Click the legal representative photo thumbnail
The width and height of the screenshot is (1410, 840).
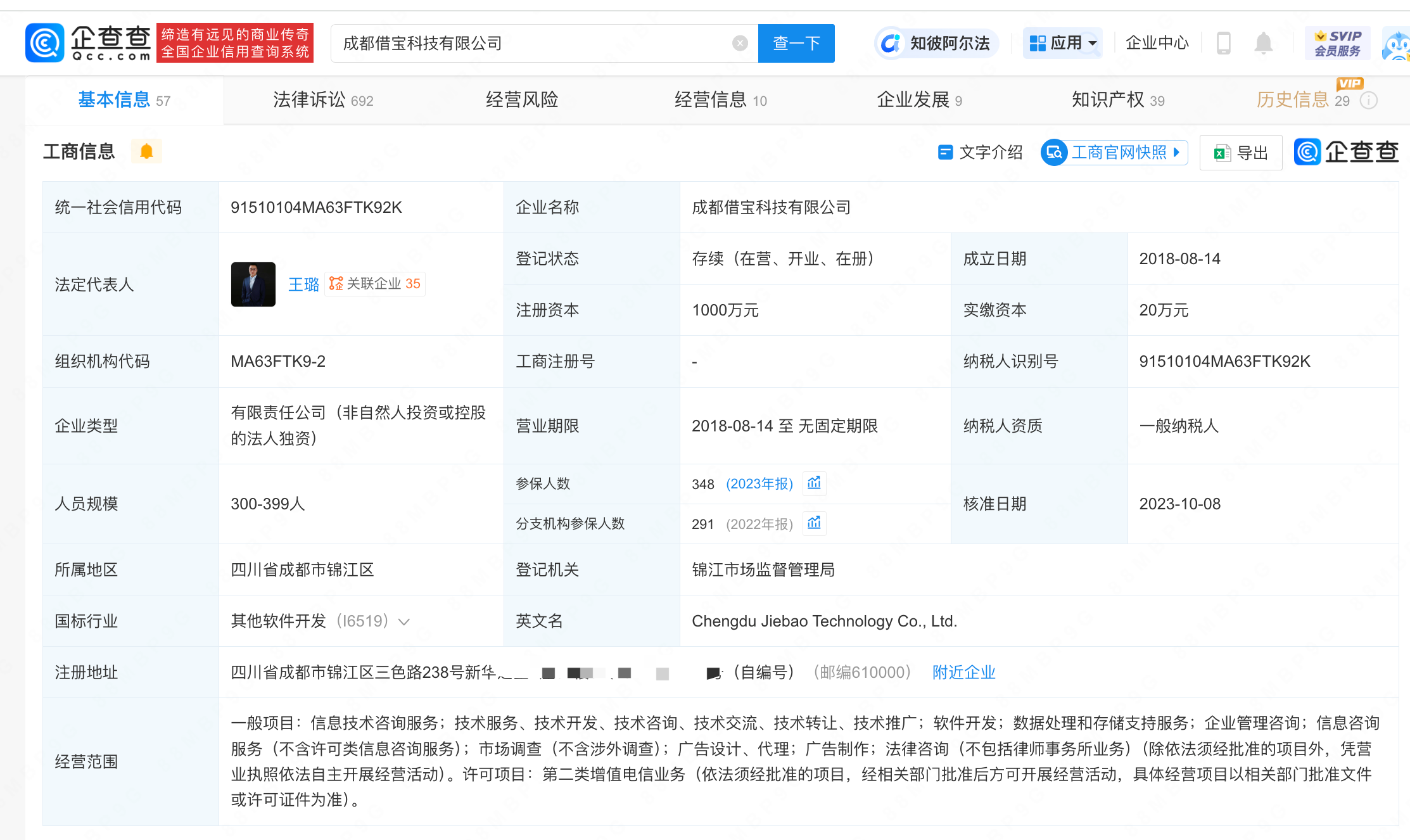tap(253, 284)
